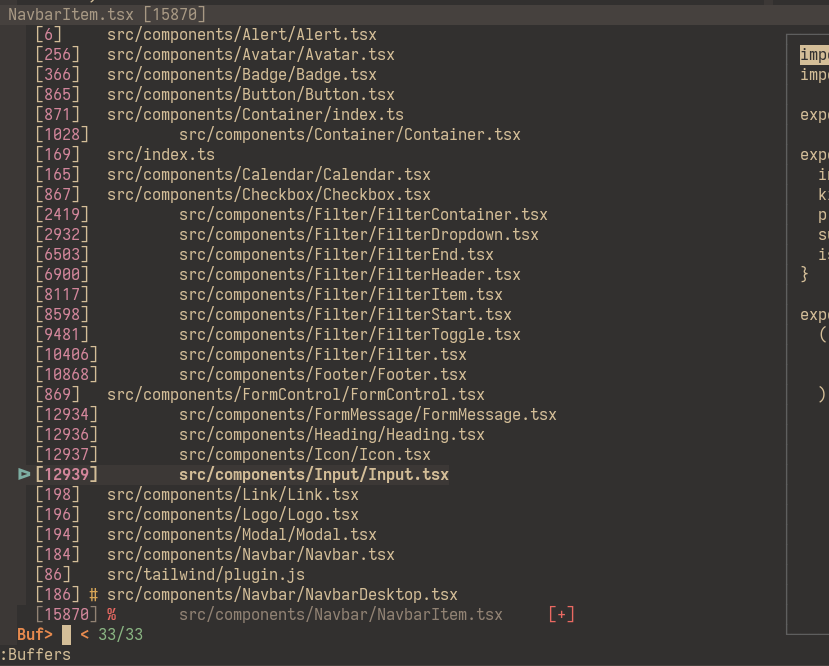829x666 pixels.
Task: Select buffer src/components/Alert/Alert.tsx
Action: point(242,35)
